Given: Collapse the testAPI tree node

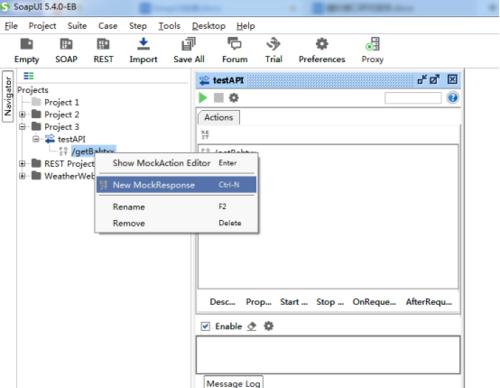Looking at the screenshot, I should coord(36,139).
